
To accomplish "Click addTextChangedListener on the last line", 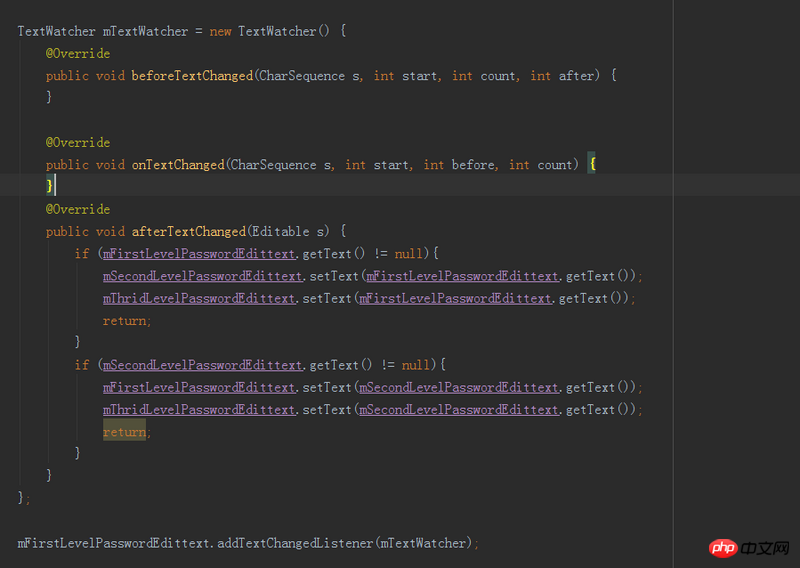I will 295,543.
